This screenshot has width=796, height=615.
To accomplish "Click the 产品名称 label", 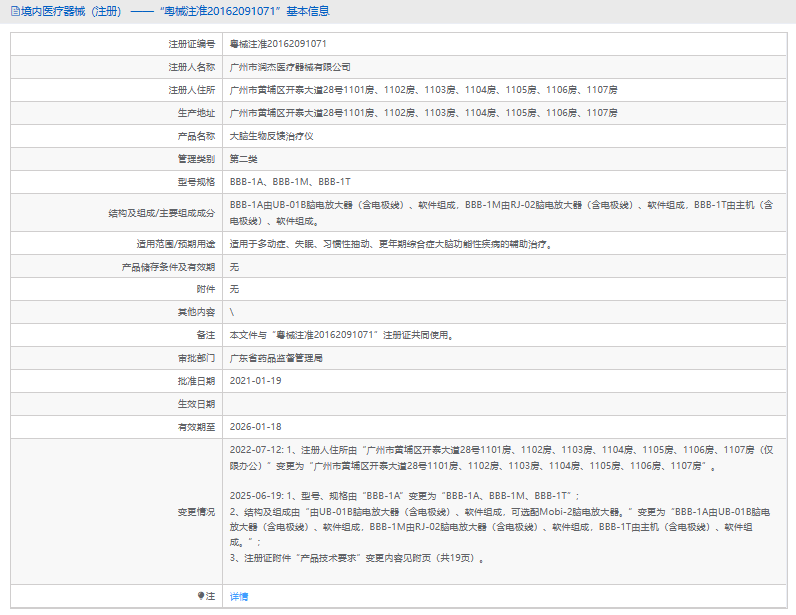I will tap(196, 136).
